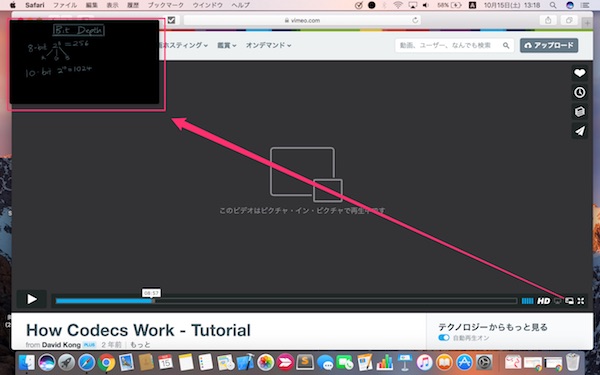Expand the 鑑賞 dropdown menu

pos(227,45)
